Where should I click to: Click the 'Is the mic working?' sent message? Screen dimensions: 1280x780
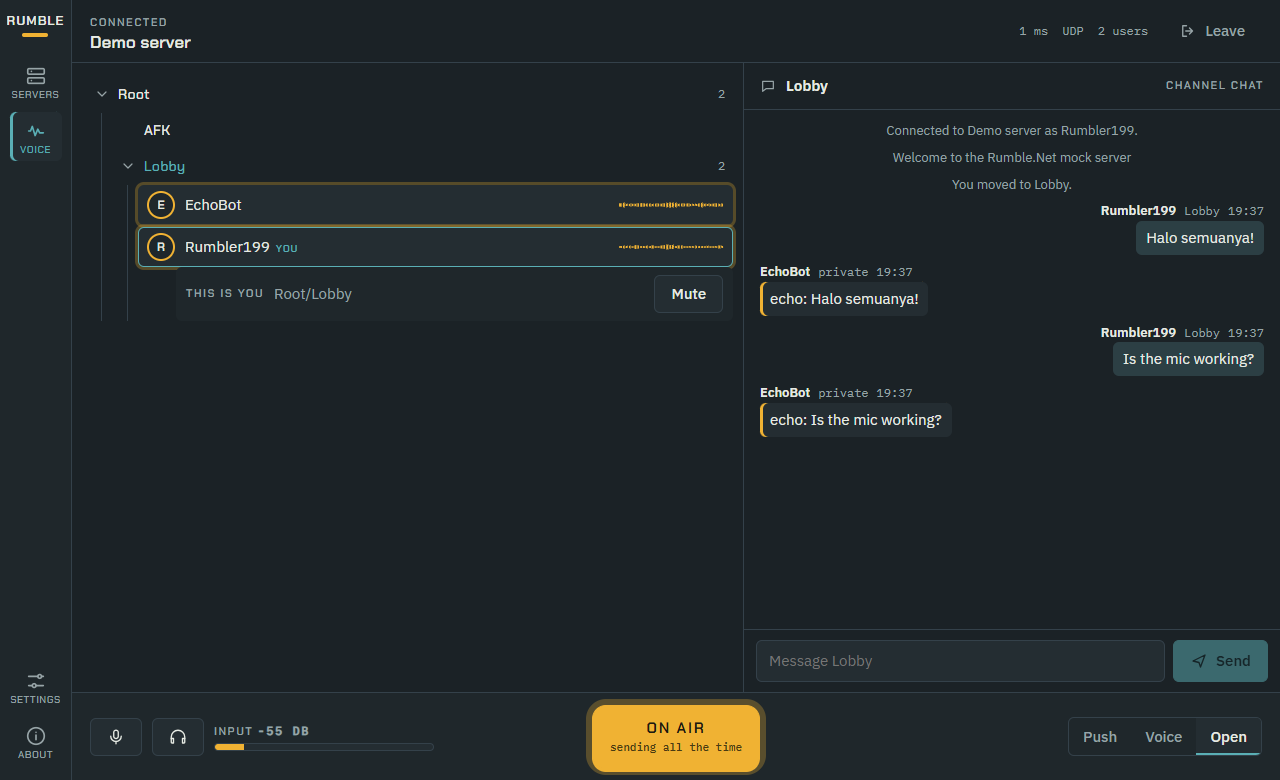(1188, 359)
